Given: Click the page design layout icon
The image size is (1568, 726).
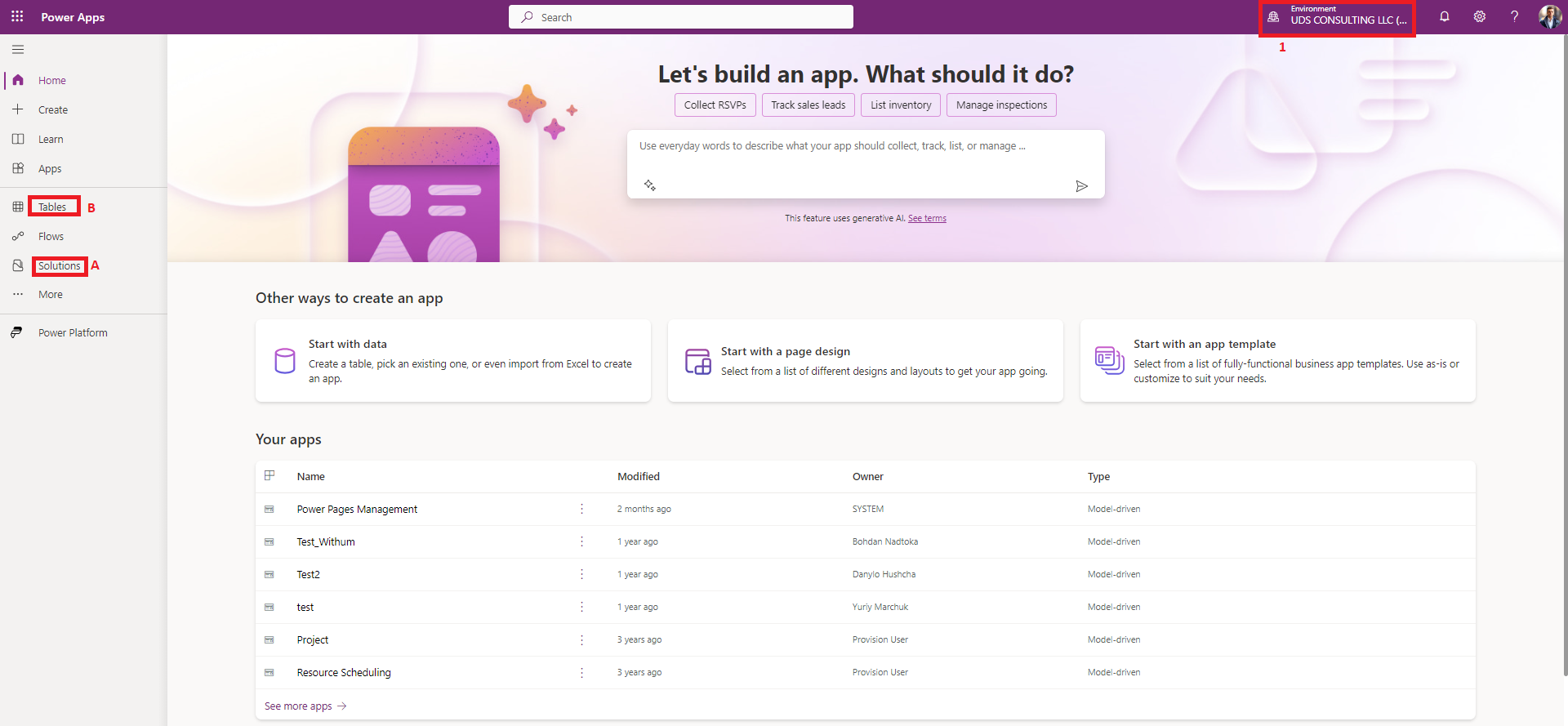Looking at the screenshot, I should tap(698, 361).
